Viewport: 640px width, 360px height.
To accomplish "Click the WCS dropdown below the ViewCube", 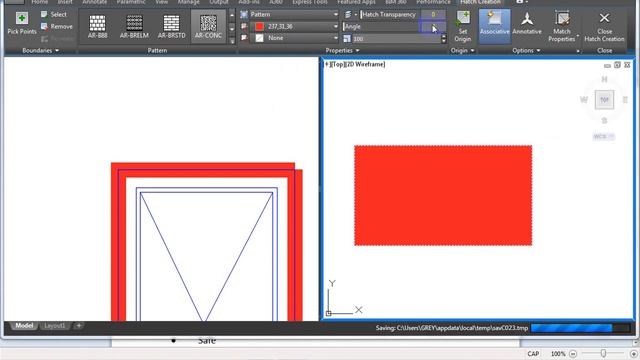I will pyautogui.click(x=604, y=136).
